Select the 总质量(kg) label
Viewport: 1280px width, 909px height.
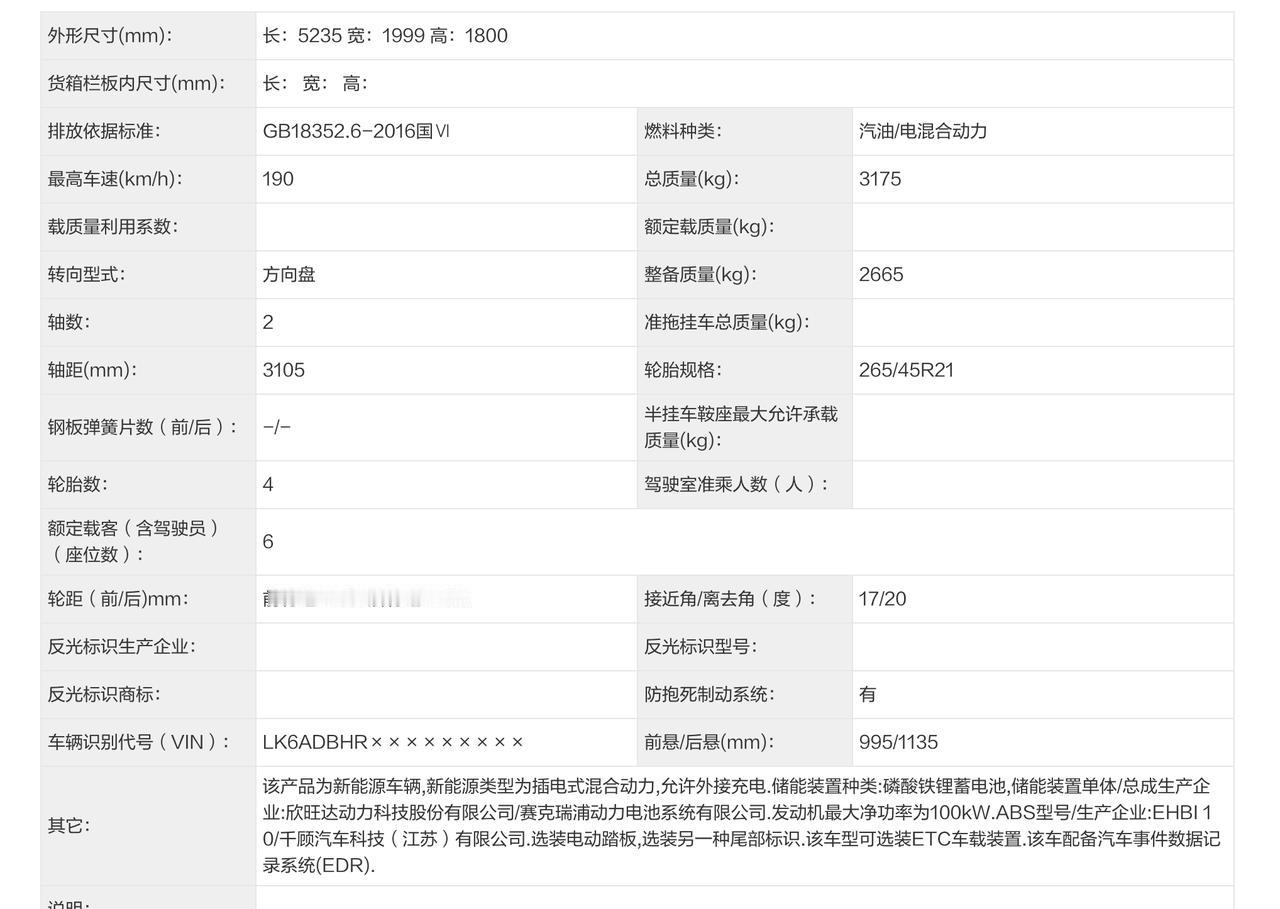tap(692, 179)
